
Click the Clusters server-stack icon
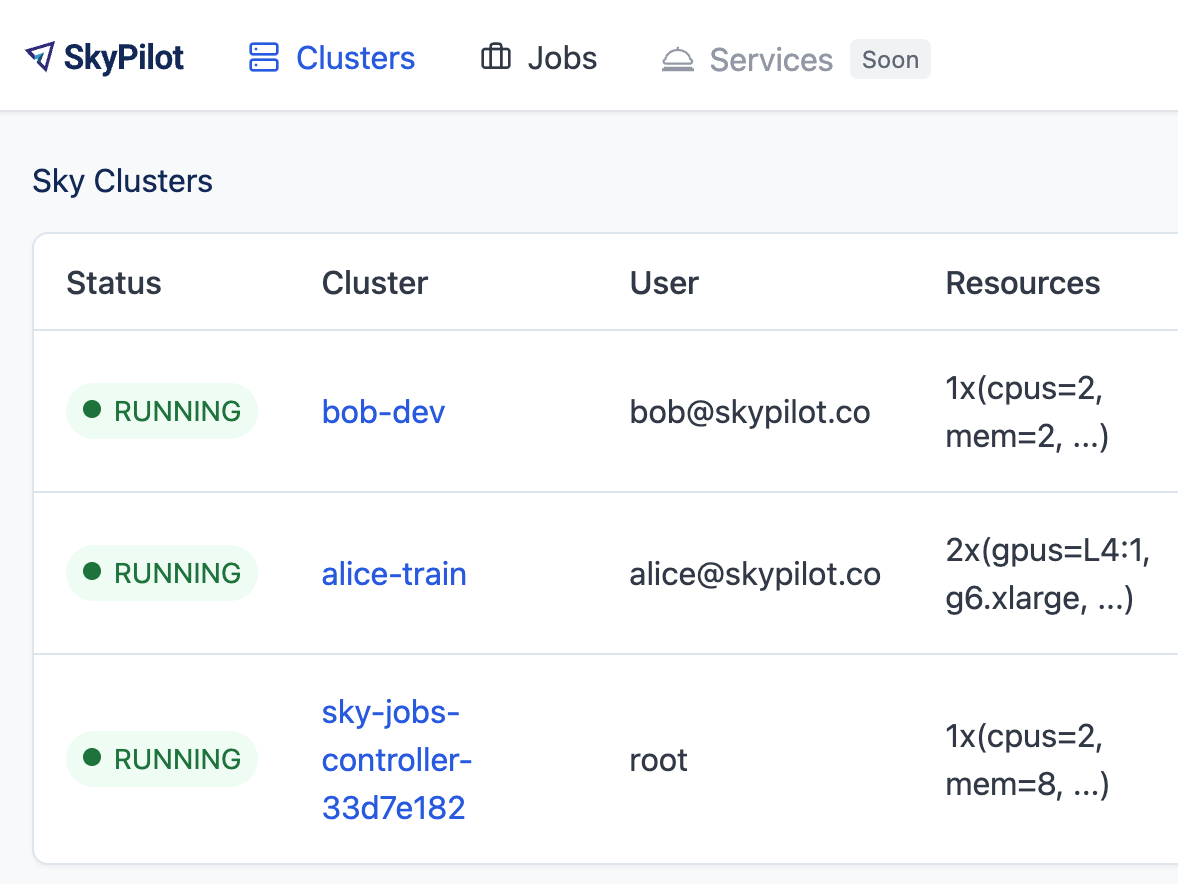[x=264, y=58]
